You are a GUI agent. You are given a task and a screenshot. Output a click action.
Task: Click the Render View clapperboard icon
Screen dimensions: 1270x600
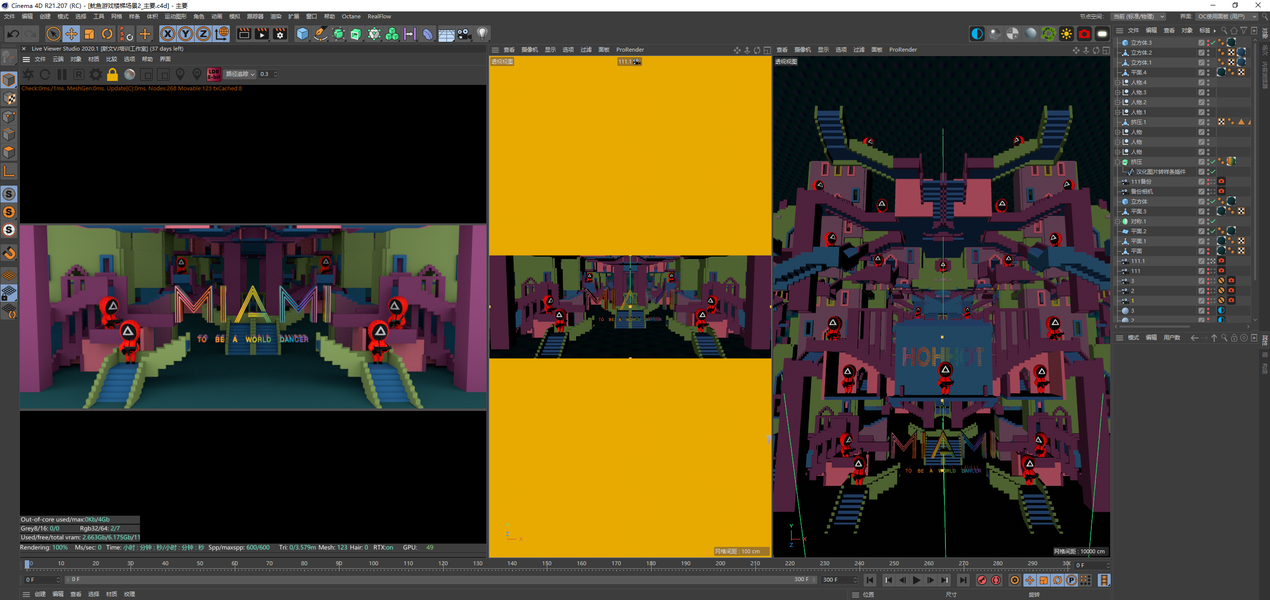(244, 34)
